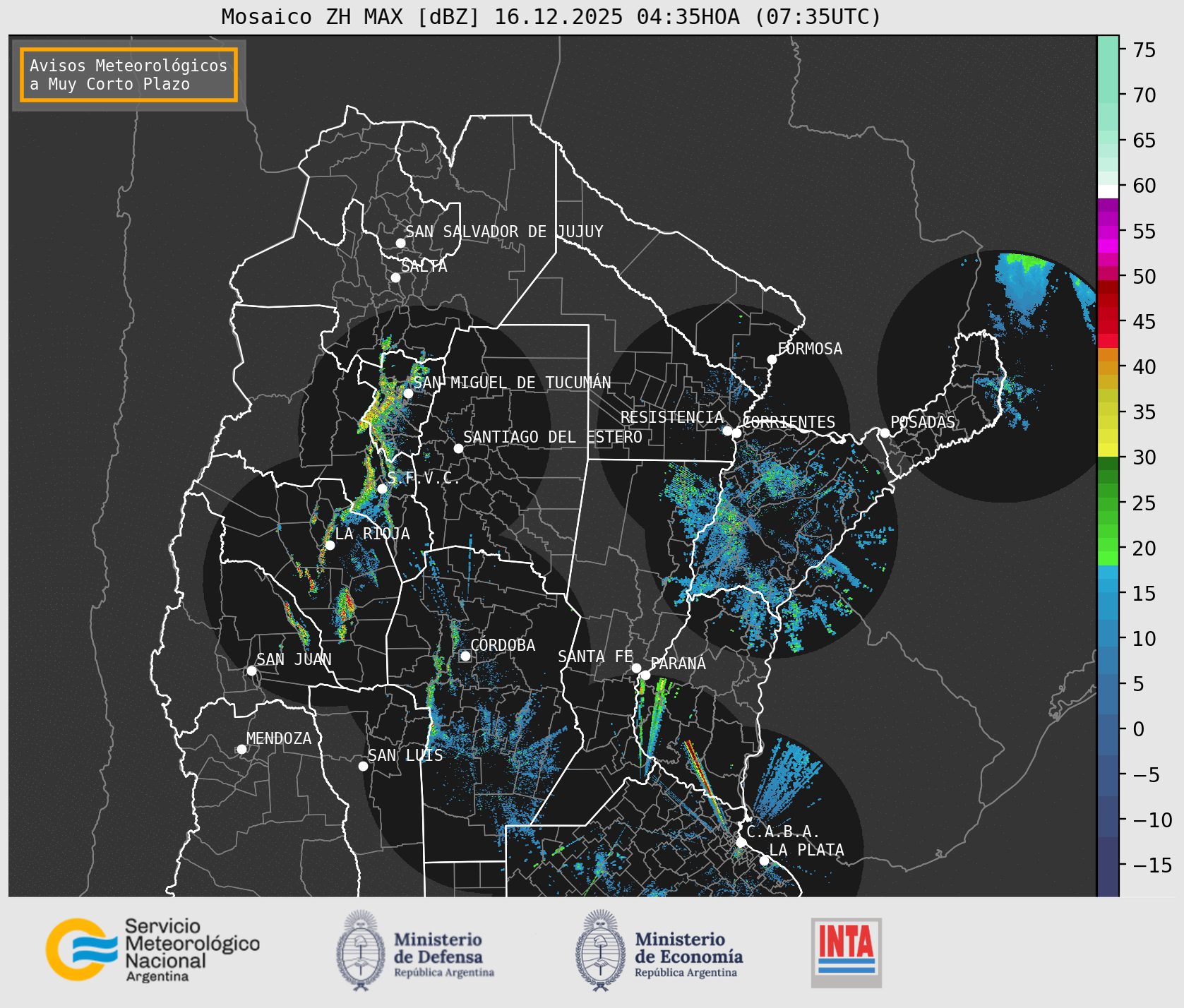1184x1008 pixels.
Task: Select the C.A.B.A. city marker
Action: pos(741,842)
